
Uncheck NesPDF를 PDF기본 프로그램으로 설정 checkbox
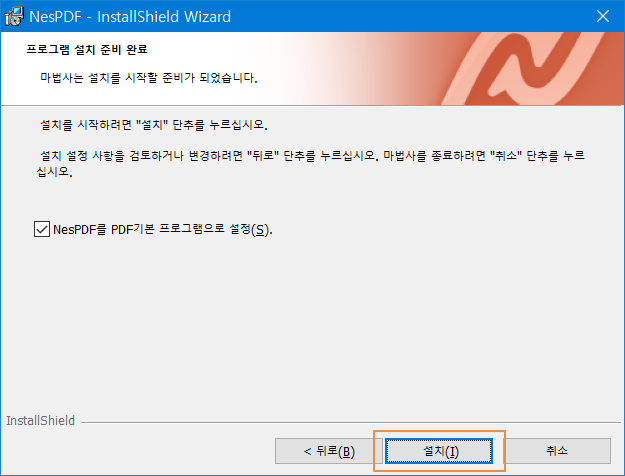[x=42, y=229]
